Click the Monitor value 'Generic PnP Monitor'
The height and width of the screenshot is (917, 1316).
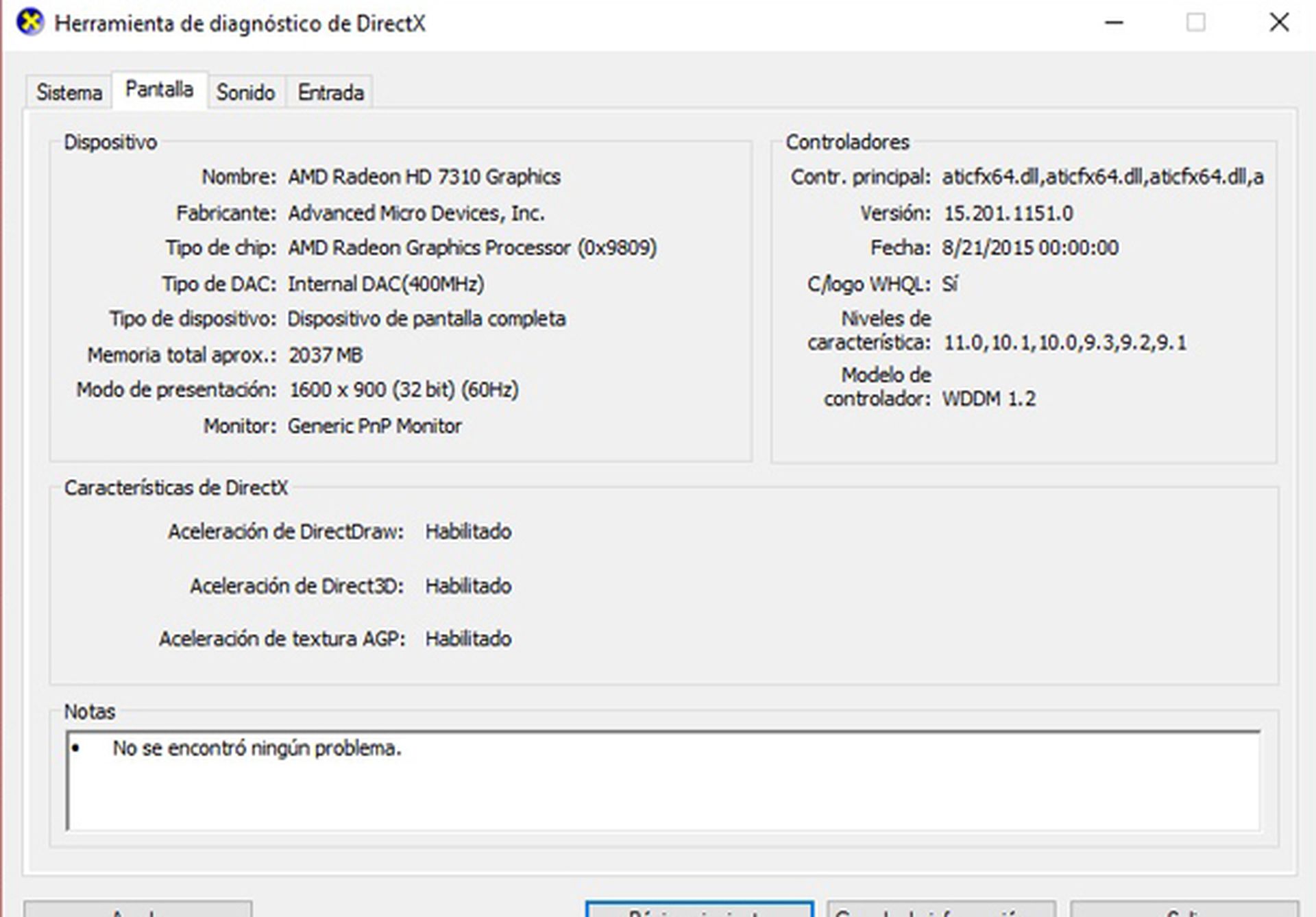point(374,426)
